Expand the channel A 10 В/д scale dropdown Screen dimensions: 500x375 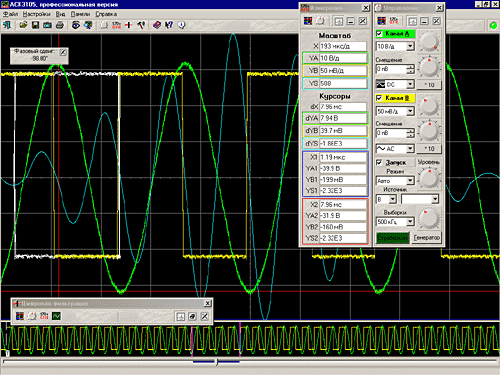click(x=411, y=46)
